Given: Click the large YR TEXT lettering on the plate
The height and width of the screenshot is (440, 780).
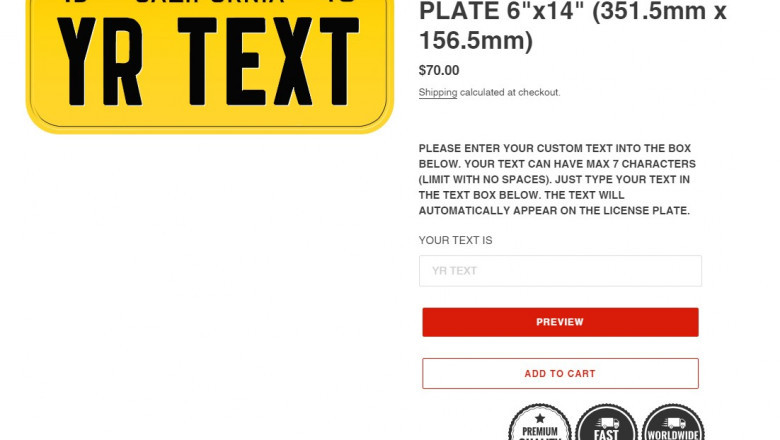Looking at the screenshot, I should pos(208,61).
